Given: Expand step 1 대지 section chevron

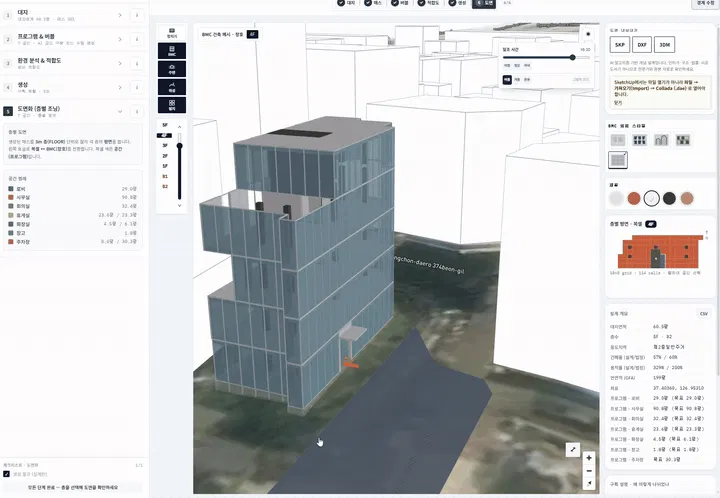Looking at the screenshot, I should point(120,15).
